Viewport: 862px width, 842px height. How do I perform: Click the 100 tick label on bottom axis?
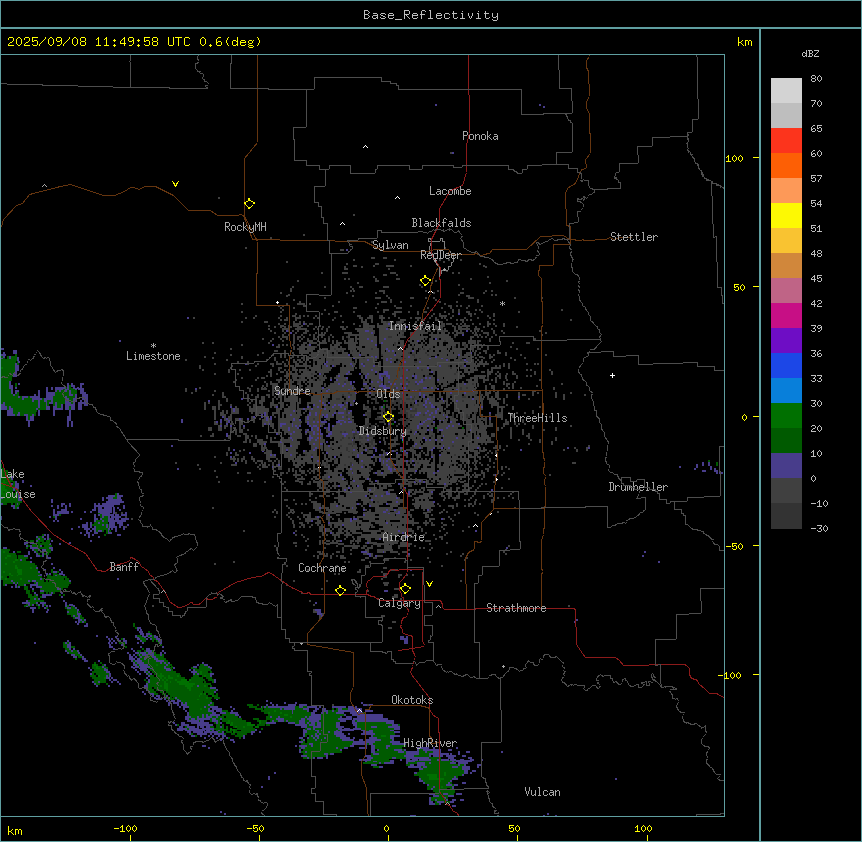[643, 828]
